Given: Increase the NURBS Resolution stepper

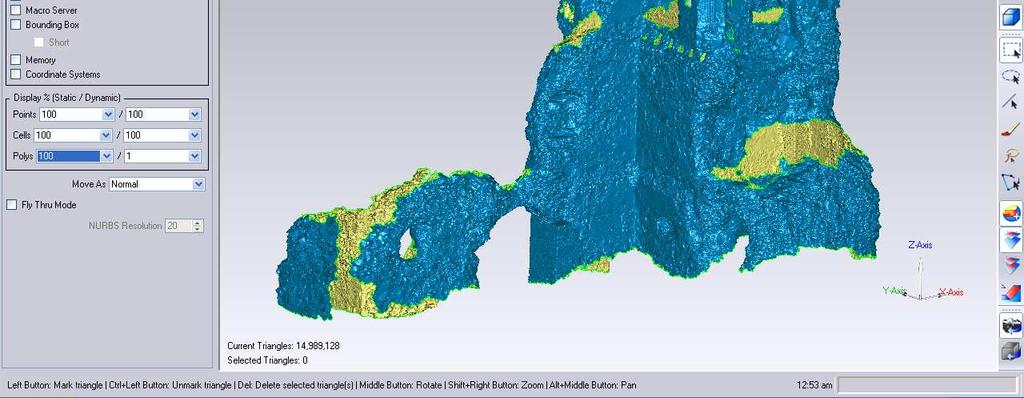Looking at the screenshot, I should tap(198, 223).
